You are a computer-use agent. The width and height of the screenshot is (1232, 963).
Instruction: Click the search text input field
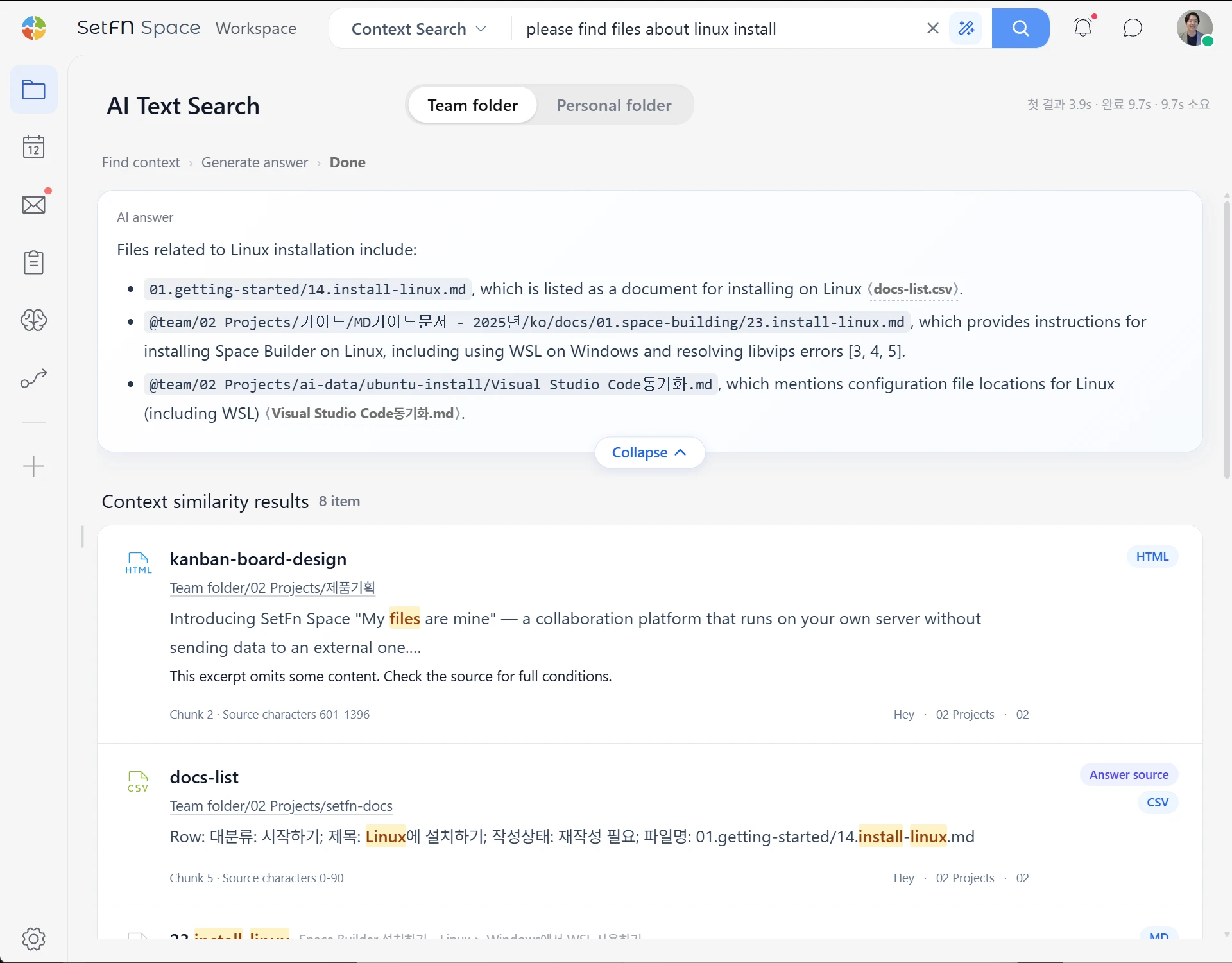pyautogui.click(x=717, y=29)
